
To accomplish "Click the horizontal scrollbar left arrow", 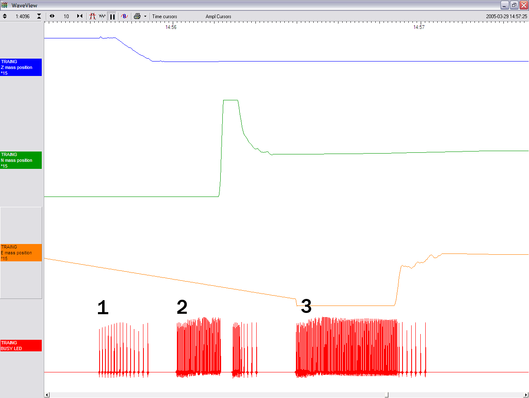I will (47, 395).
